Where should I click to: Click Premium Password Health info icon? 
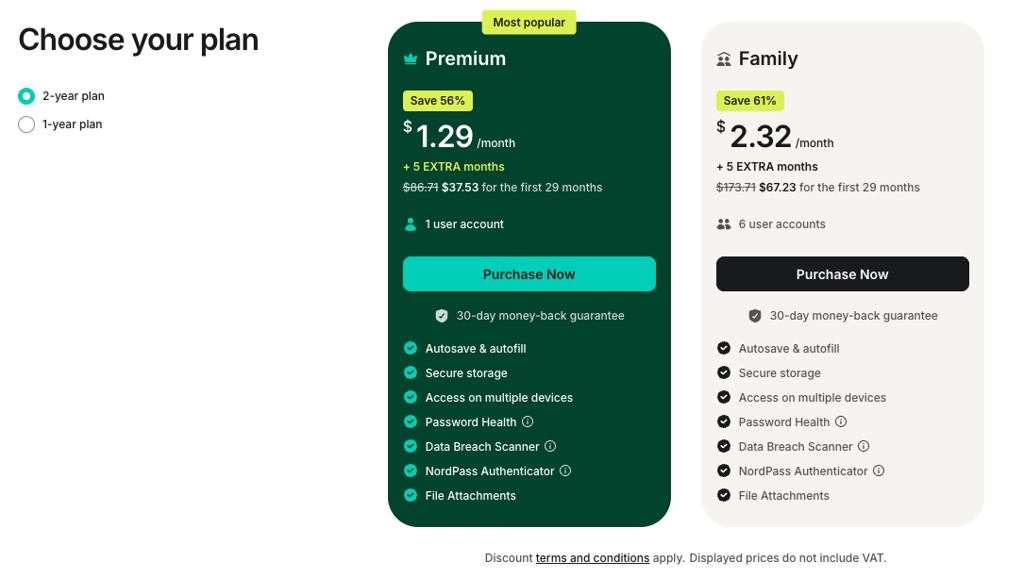click(528, 422)
